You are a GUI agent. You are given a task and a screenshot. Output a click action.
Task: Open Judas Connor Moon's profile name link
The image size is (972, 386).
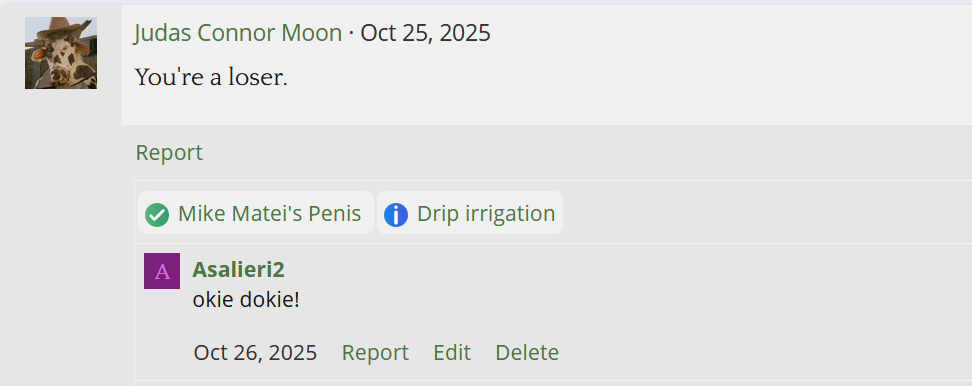(238, 33)
